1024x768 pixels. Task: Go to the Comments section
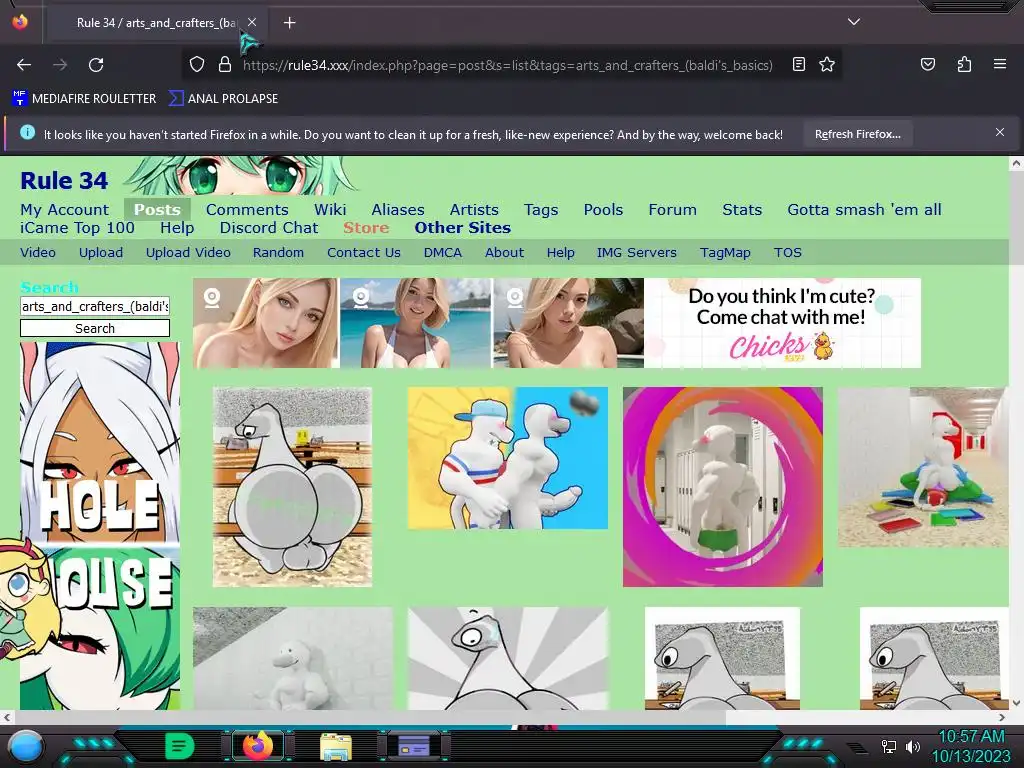click(x=247, y=210)
